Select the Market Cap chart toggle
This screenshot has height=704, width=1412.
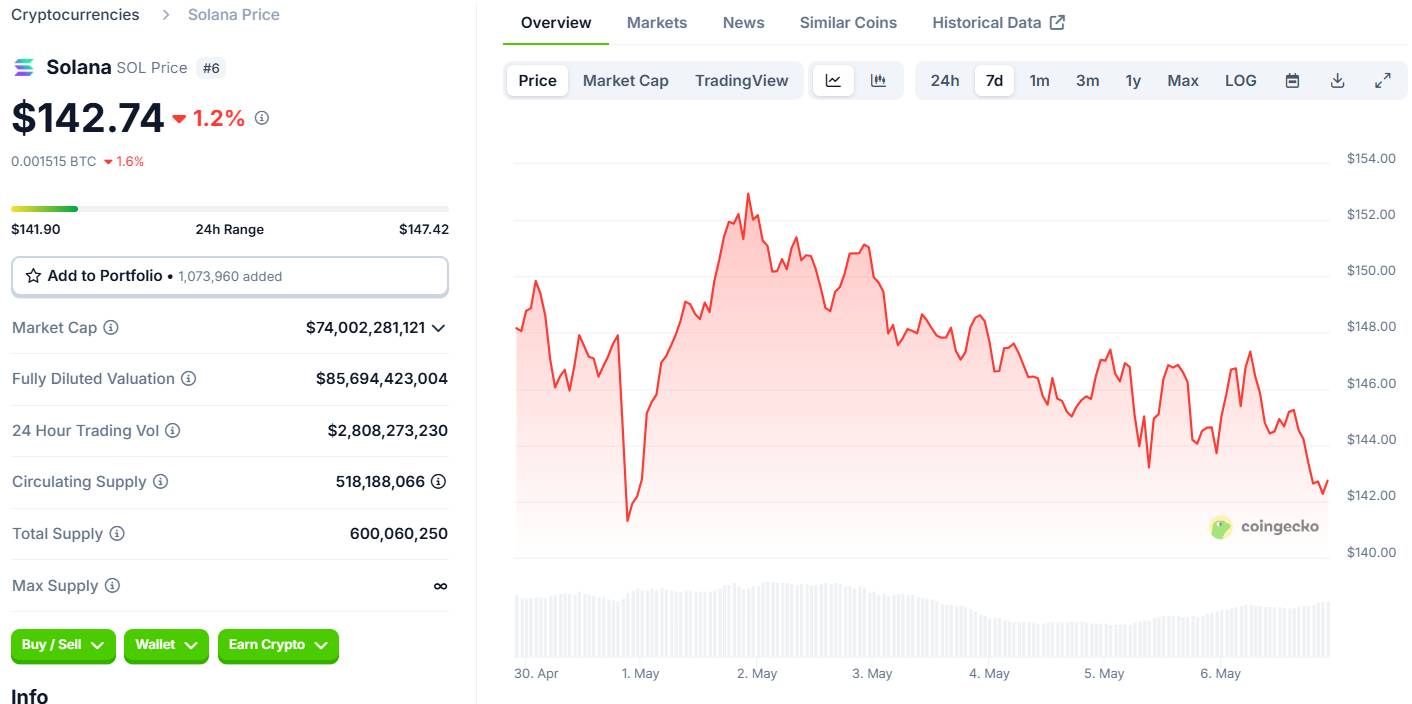point(625,81)
